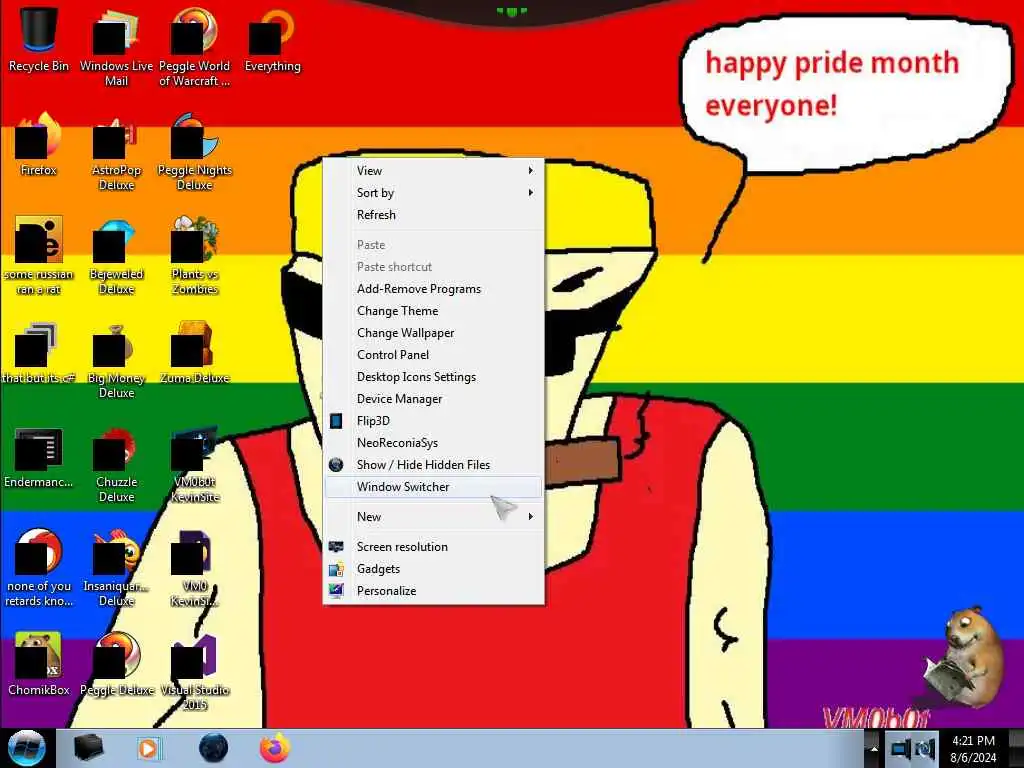Choose Flip3D menu entry

coord(434,421)
